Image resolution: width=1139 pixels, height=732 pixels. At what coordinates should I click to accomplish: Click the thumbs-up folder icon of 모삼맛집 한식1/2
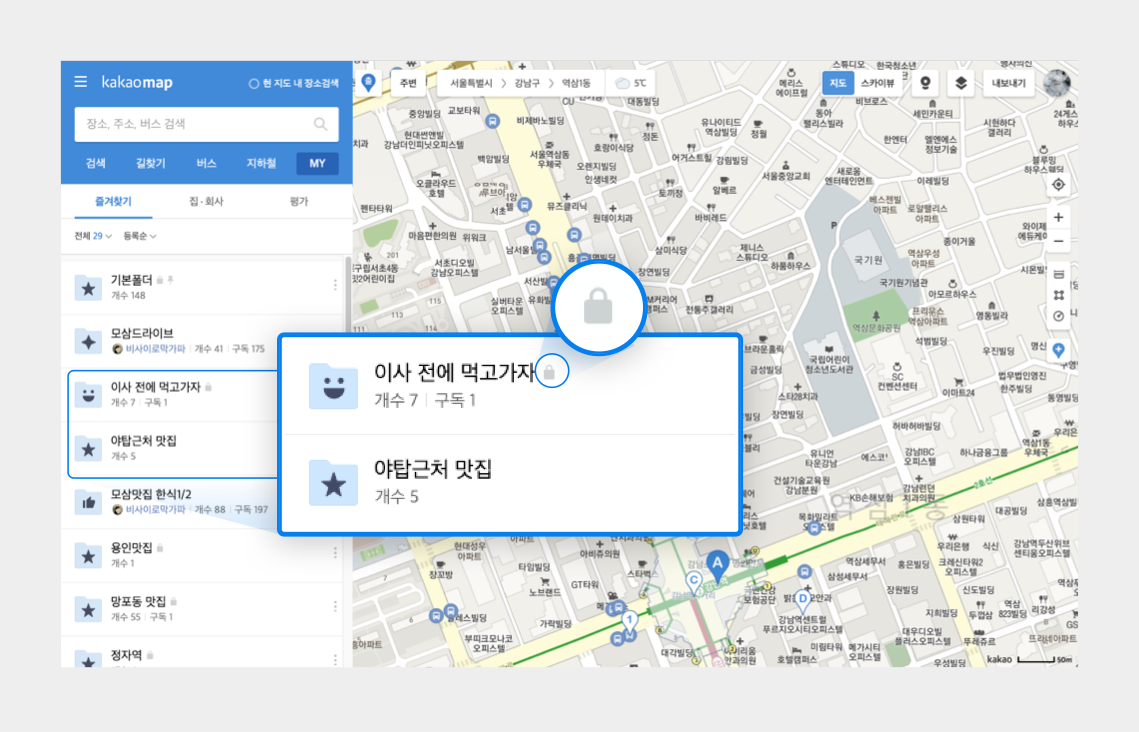pos(88,502)
